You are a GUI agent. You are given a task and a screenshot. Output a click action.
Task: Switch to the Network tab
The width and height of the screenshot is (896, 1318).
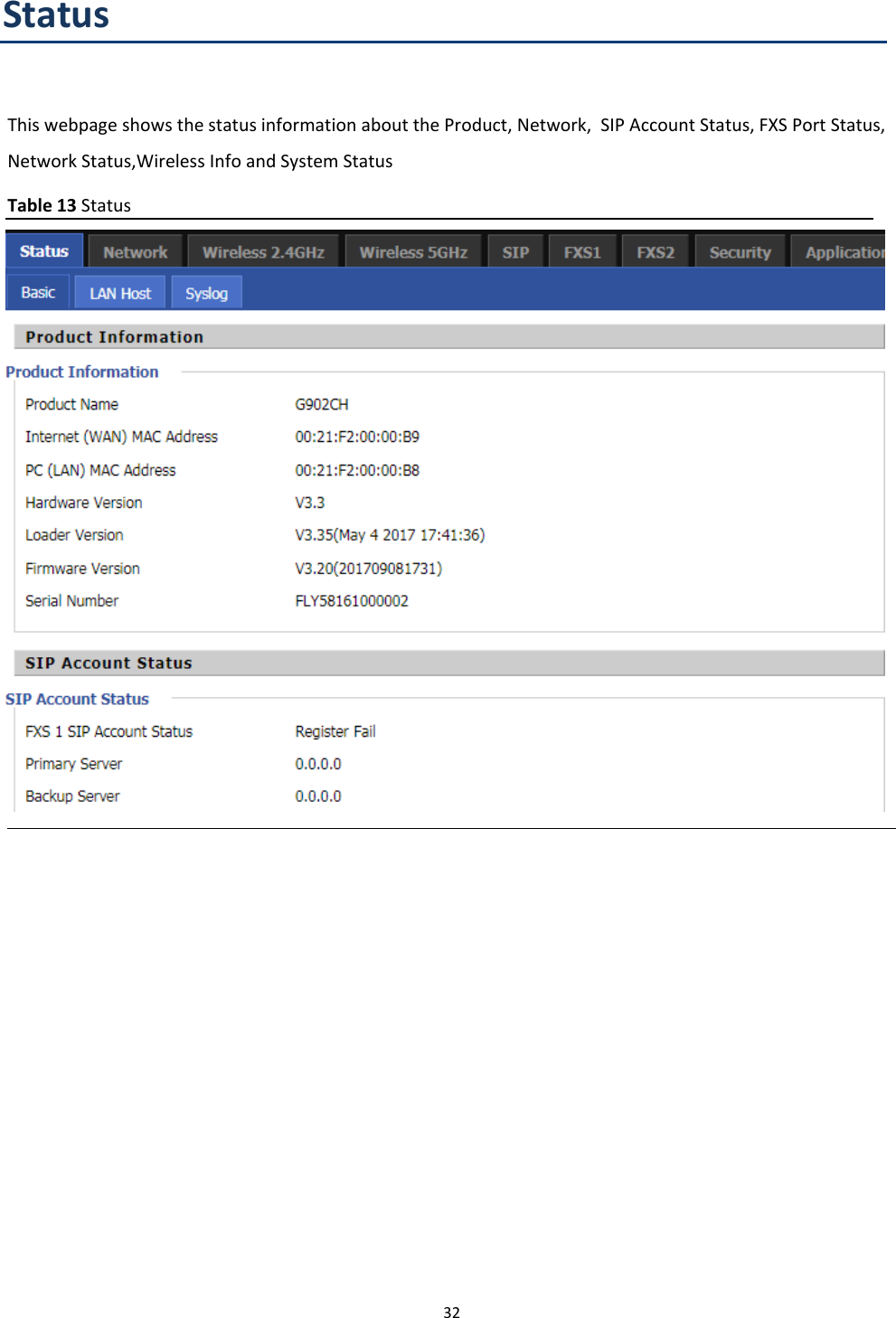[x=135, y=250]
